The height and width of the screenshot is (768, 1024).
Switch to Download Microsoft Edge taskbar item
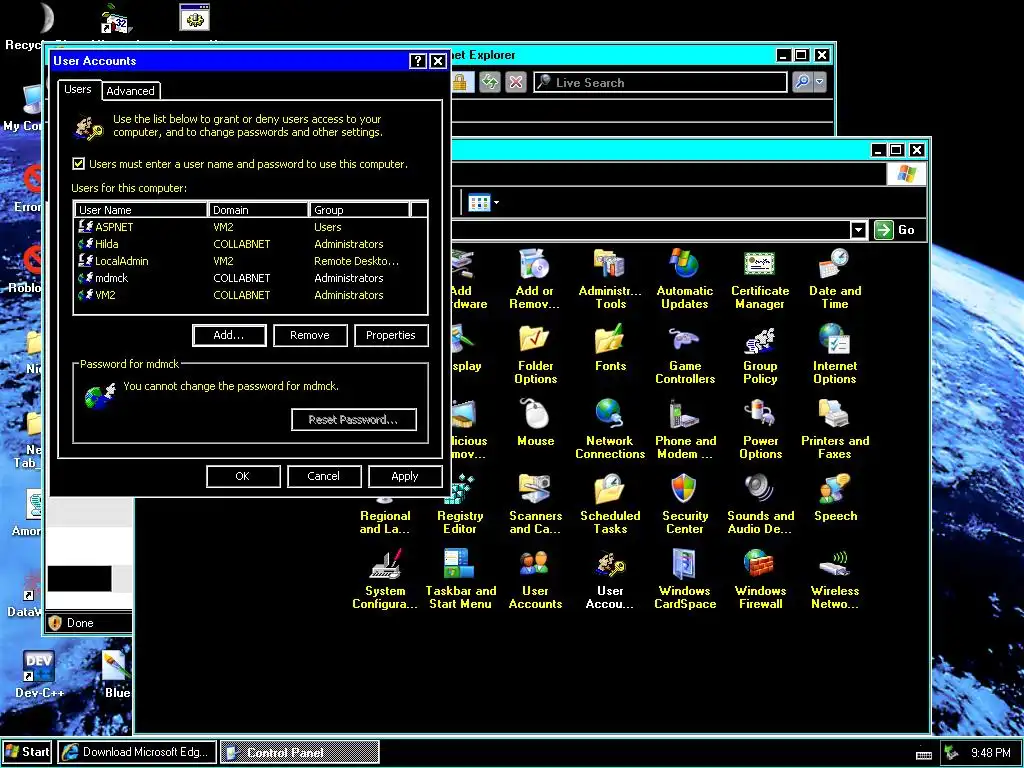pyautogui.click(x=137, y=752)
